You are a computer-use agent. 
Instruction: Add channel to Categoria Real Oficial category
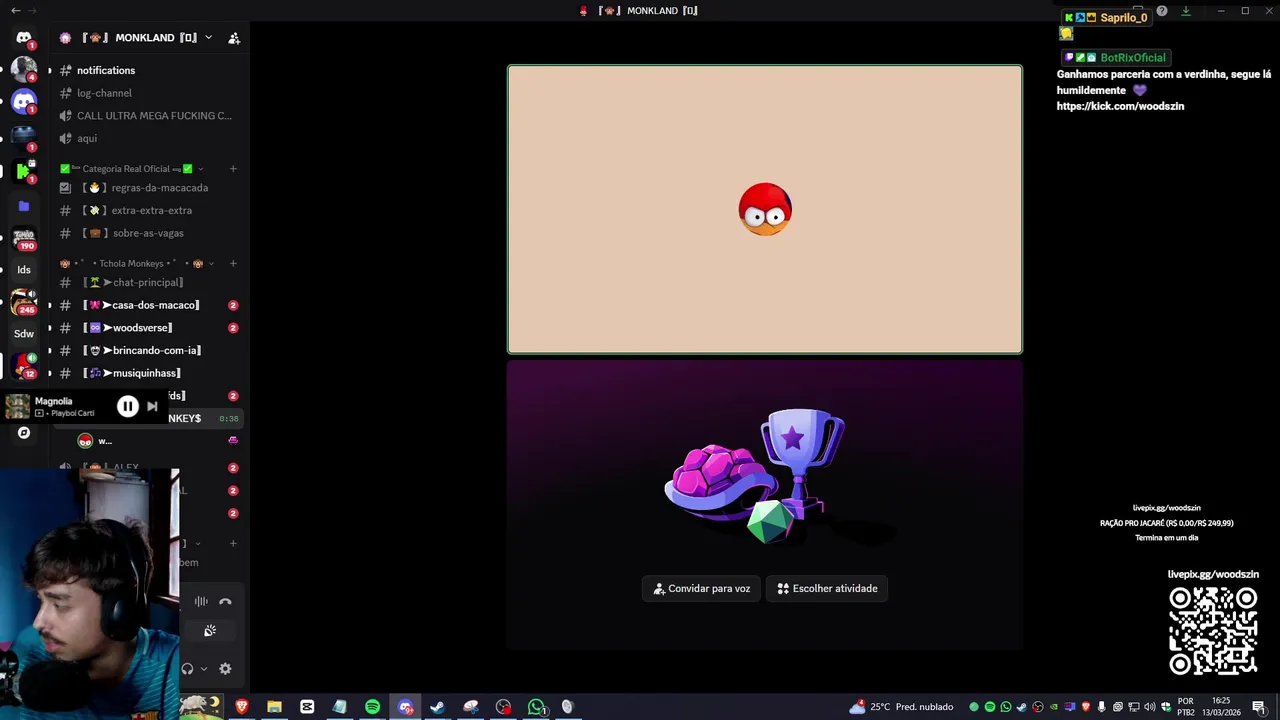233,169
